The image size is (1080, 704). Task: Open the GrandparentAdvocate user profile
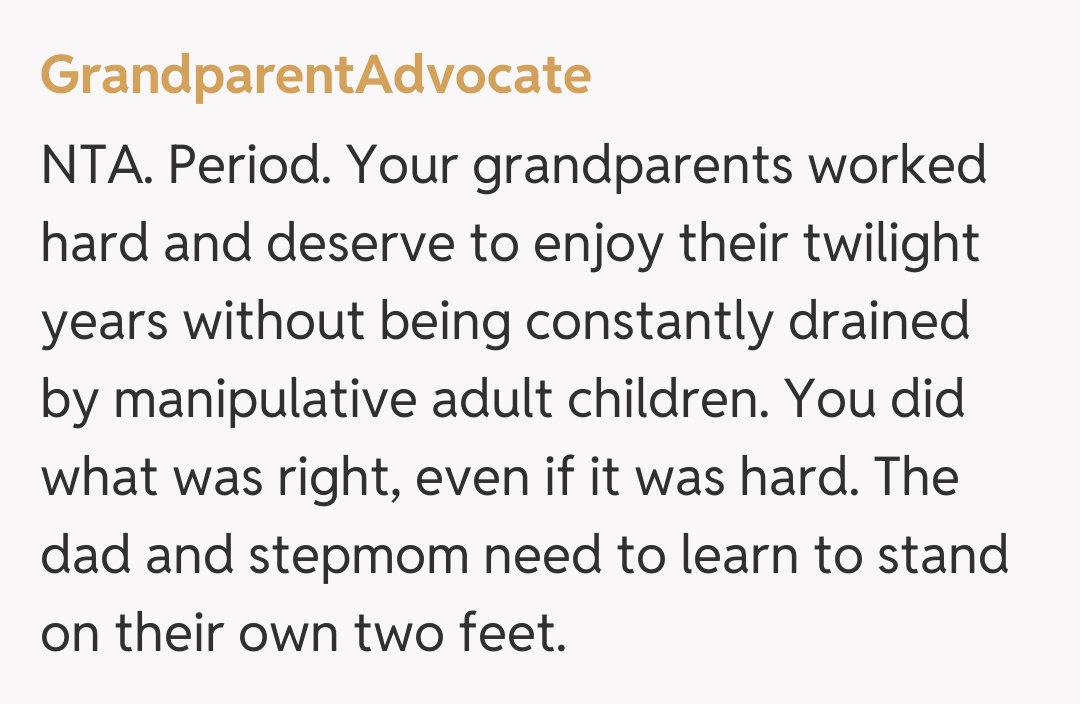pyautogui.click(x=315, y=75)
